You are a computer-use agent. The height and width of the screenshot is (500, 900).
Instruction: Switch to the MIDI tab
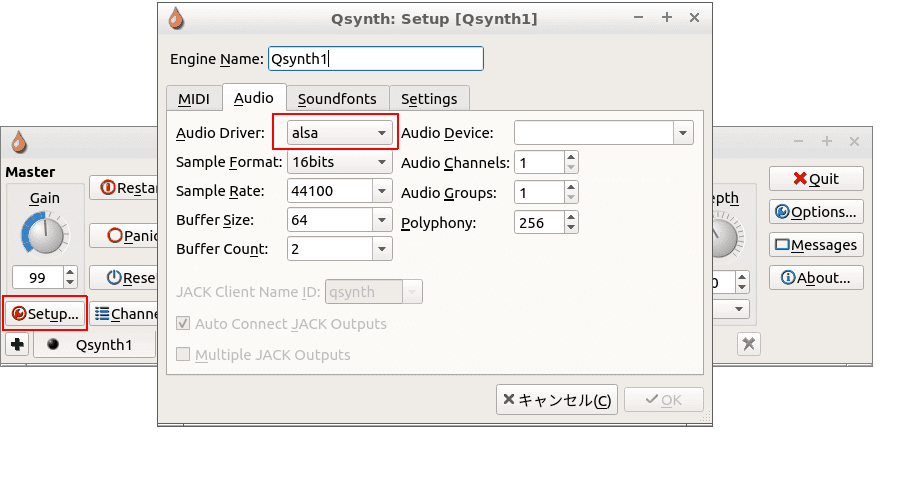coord(193,98)
